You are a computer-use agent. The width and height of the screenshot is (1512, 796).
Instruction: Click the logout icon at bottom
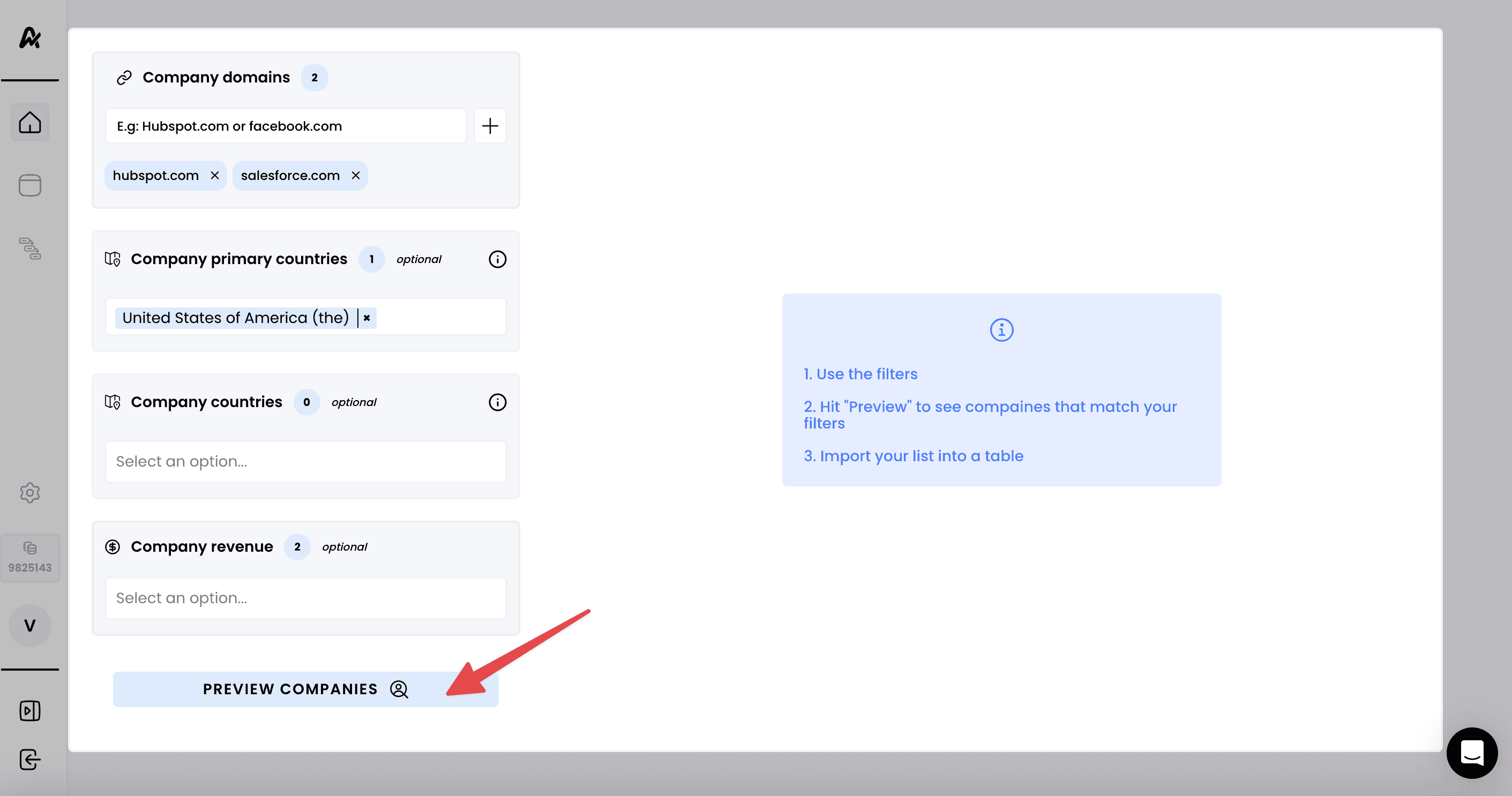click(30, 760)
